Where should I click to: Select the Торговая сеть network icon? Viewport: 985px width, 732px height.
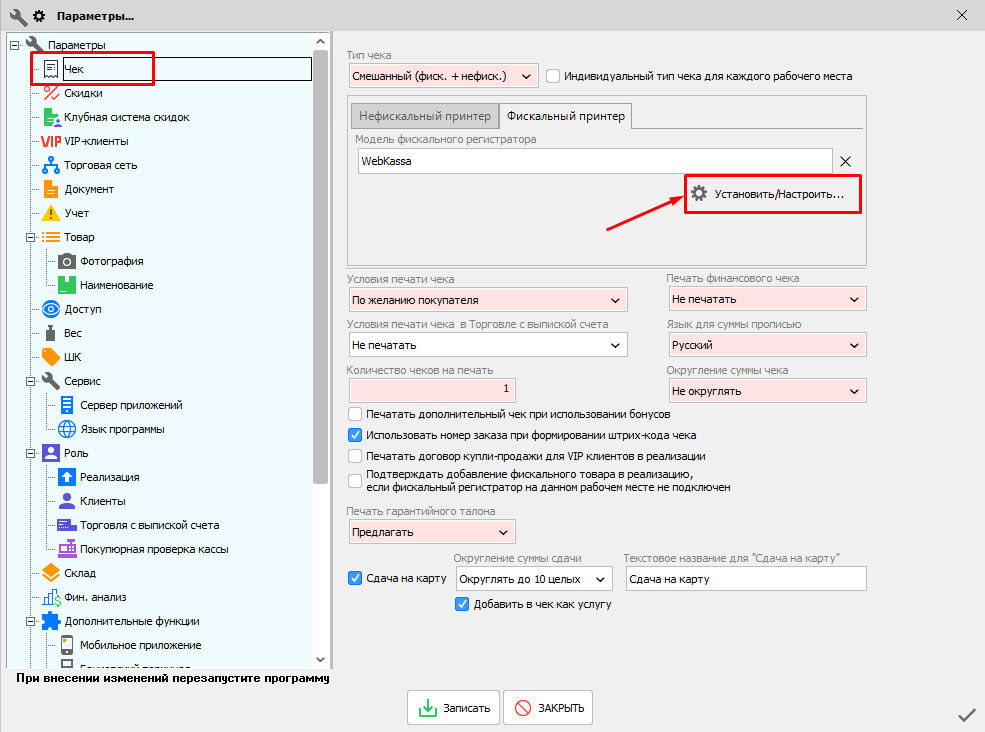(51, 165)
